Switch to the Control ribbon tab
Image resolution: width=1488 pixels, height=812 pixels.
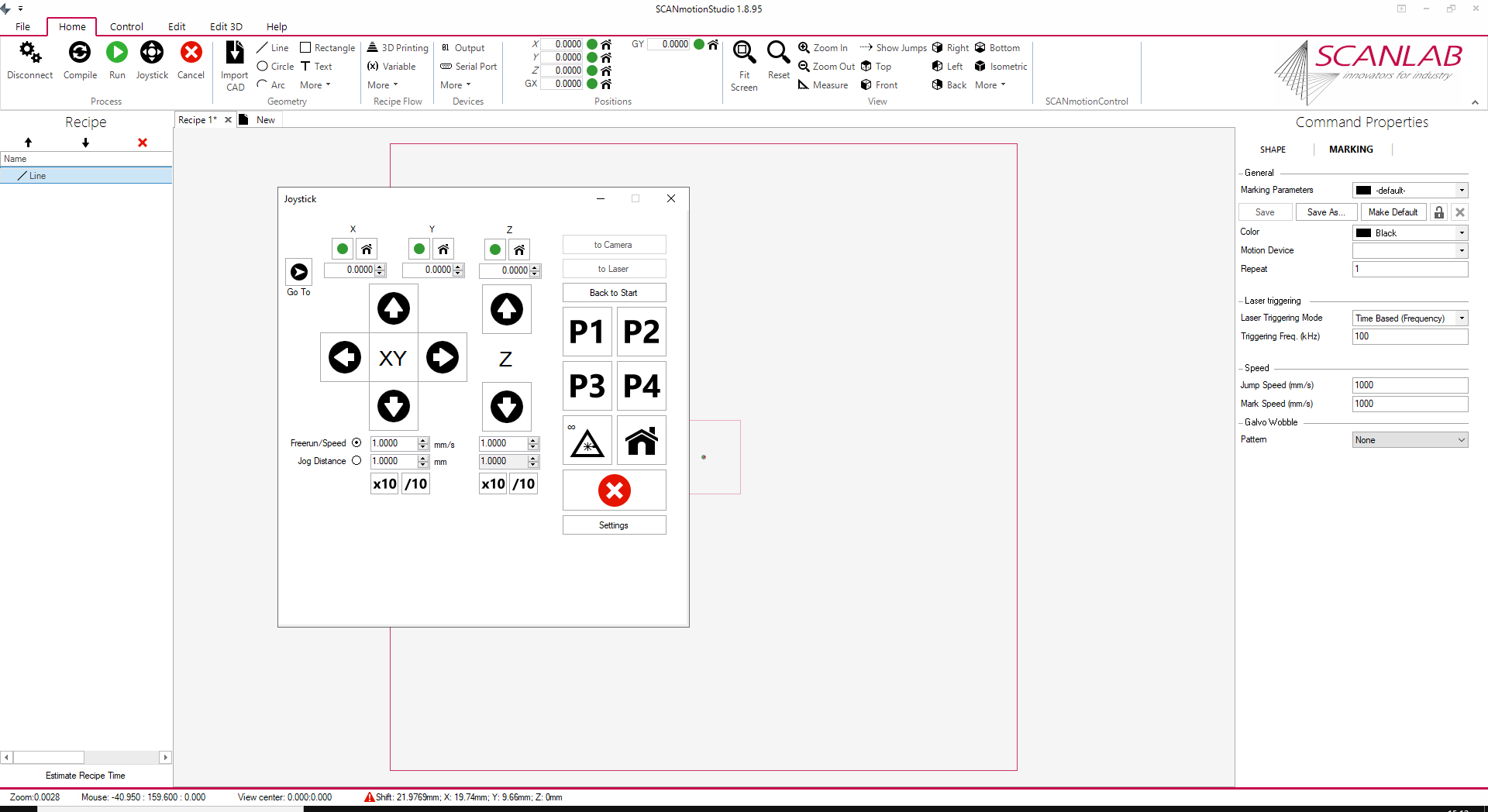126,26
